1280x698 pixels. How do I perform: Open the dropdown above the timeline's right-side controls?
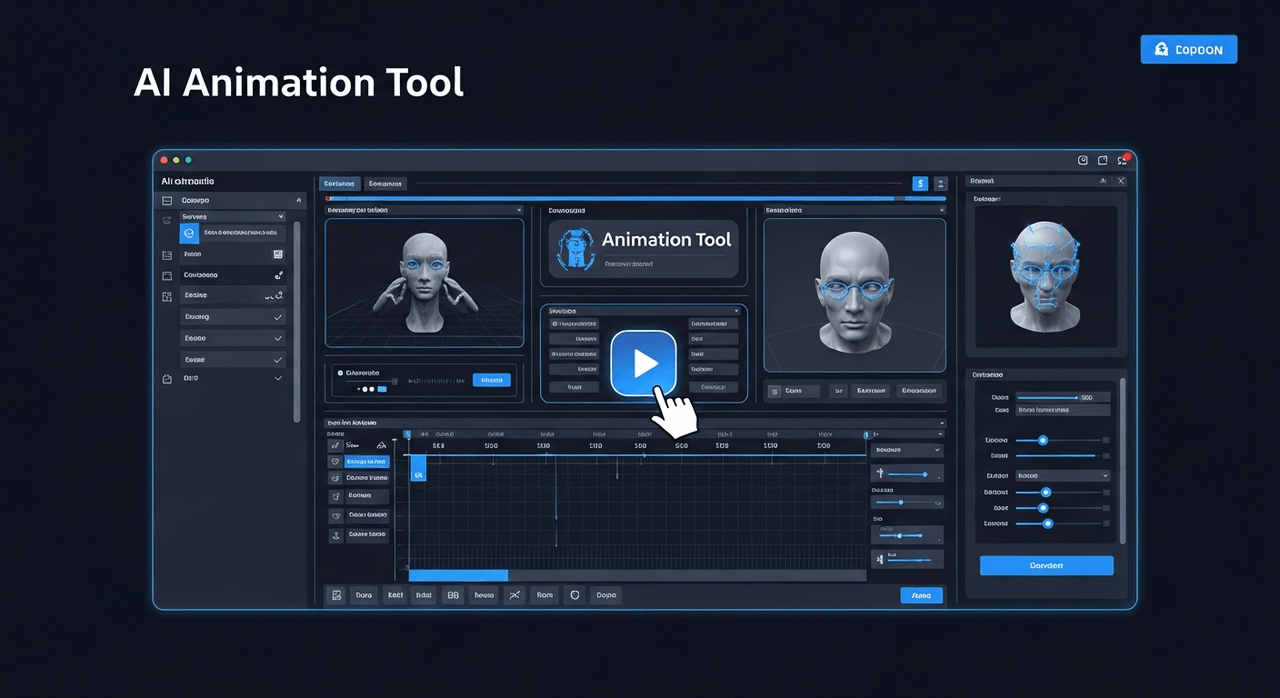point(906,450)
